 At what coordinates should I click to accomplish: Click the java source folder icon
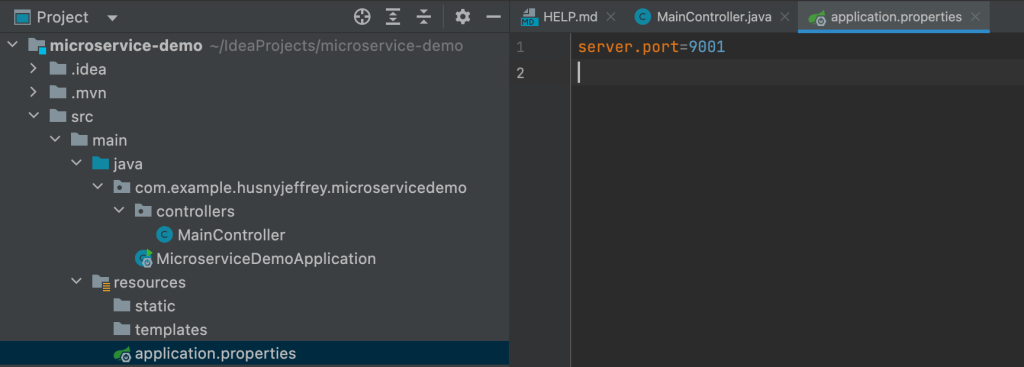[101, 163]
